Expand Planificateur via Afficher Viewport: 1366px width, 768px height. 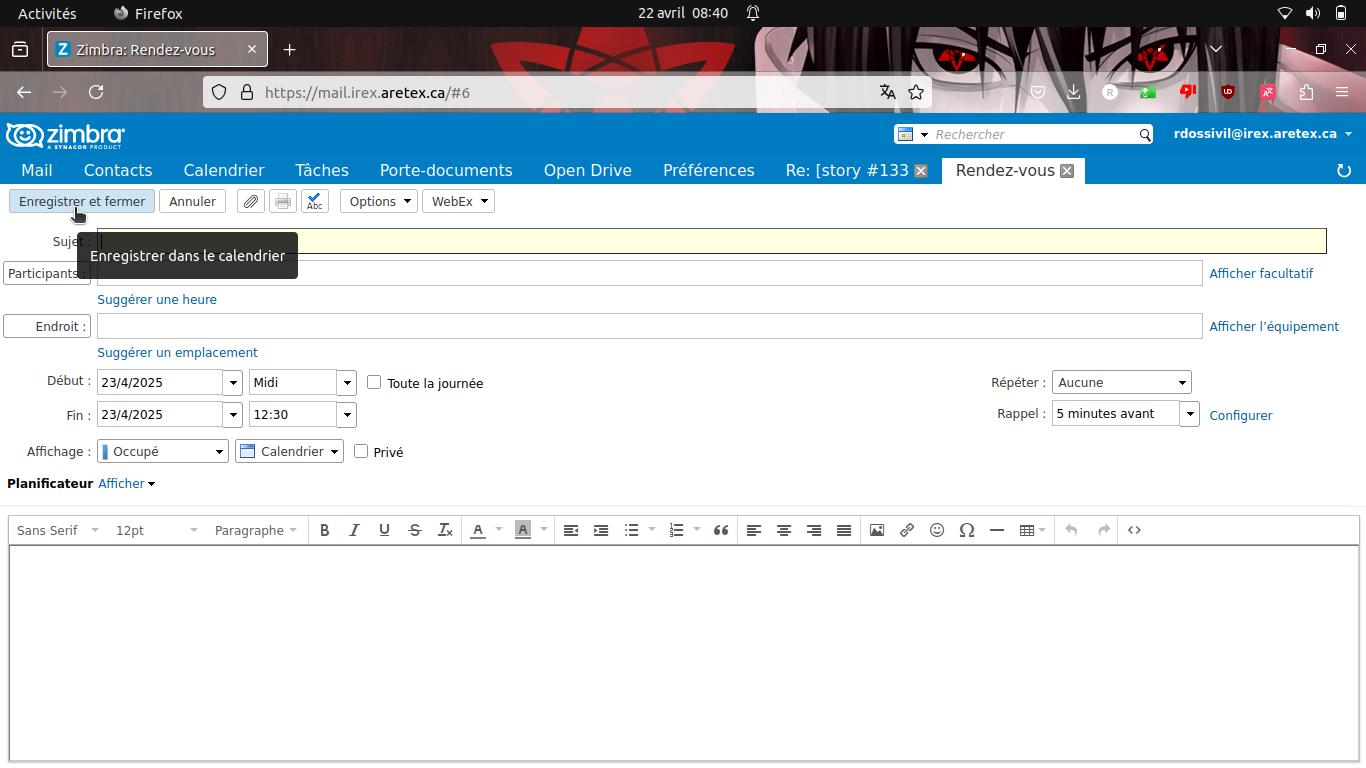click(x=127, y=484)
